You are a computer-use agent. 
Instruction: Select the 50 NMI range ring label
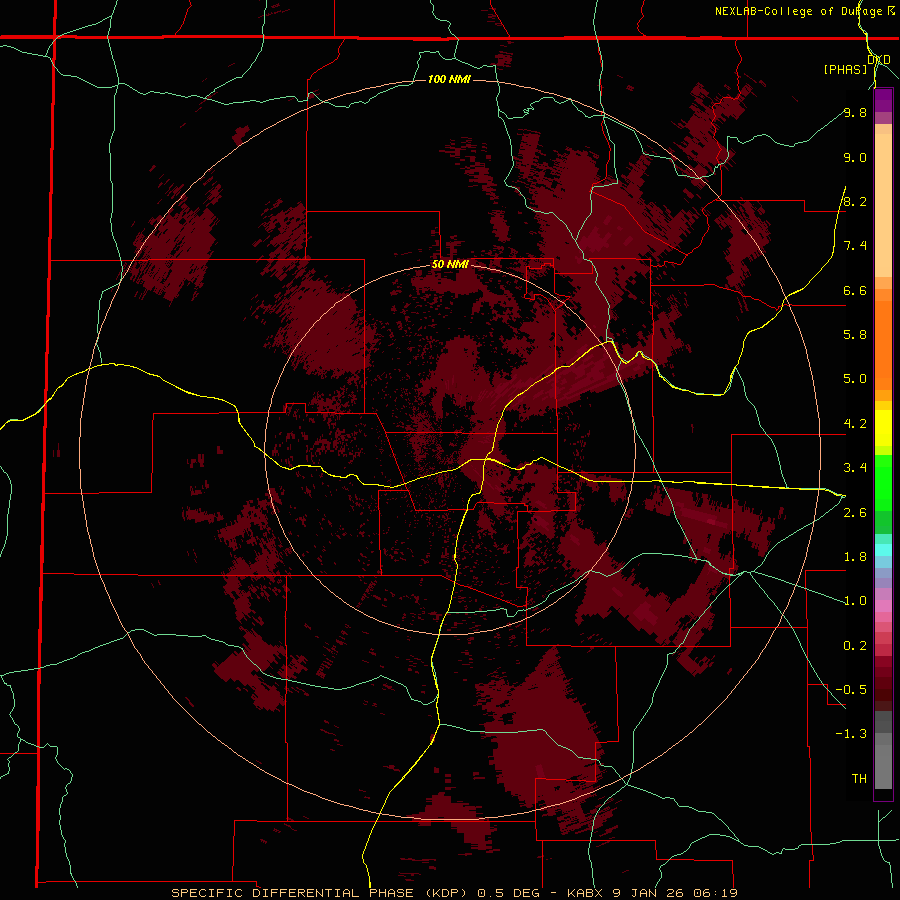coord(450,265)
